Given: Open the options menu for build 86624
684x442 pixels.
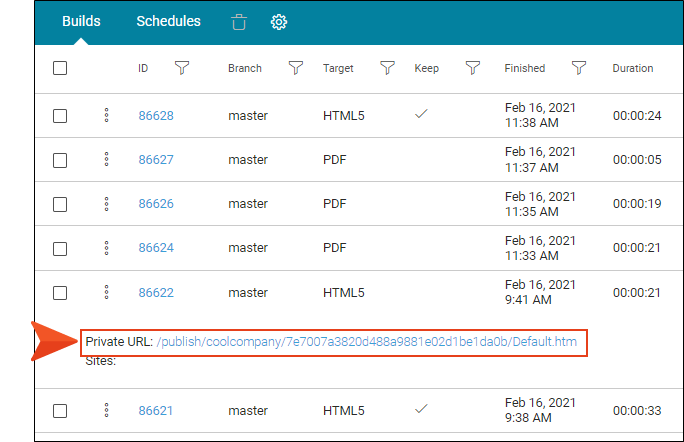Looking at the screenshot, I should [x=106, y=248].
